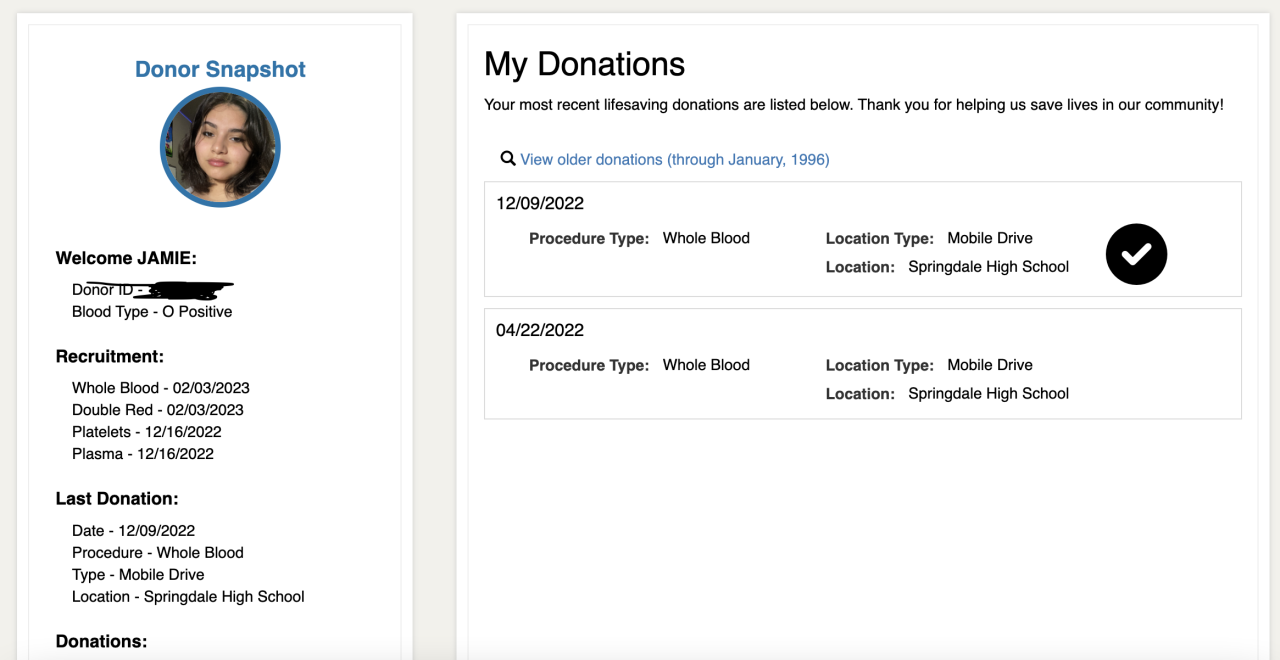Open the View older donations link

point(674,159)
